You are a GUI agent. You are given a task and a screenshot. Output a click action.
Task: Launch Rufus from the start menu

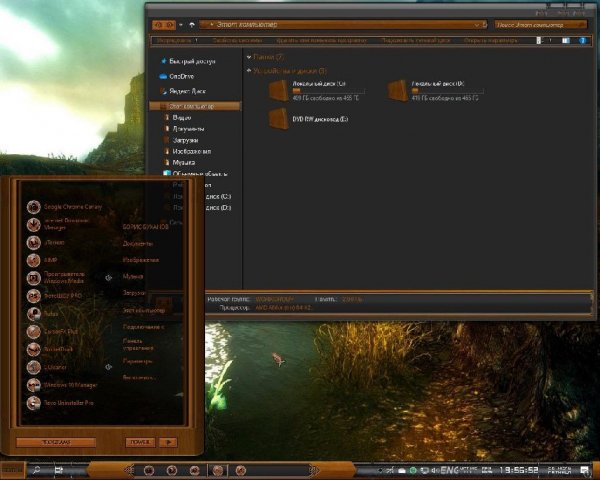point(43,314)
